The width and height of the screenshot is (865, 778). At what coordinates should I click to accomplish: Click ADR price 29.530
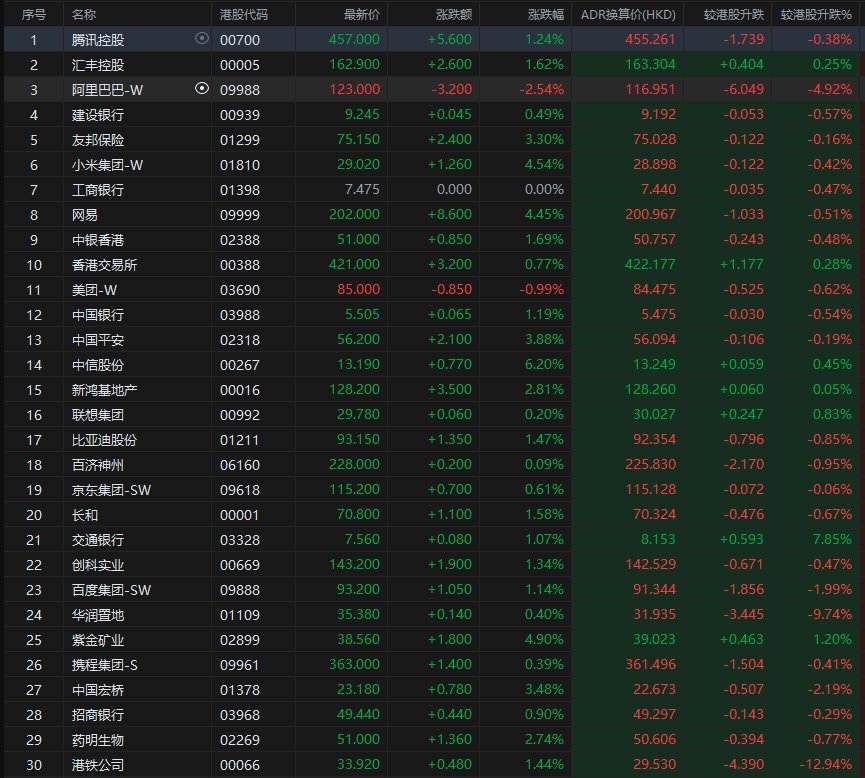[654, 765]
